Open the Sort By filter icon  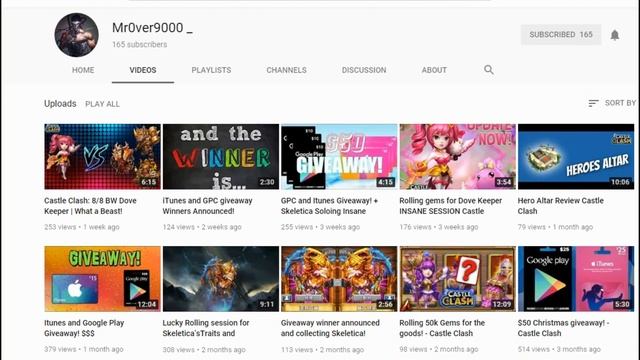(593, 103)
